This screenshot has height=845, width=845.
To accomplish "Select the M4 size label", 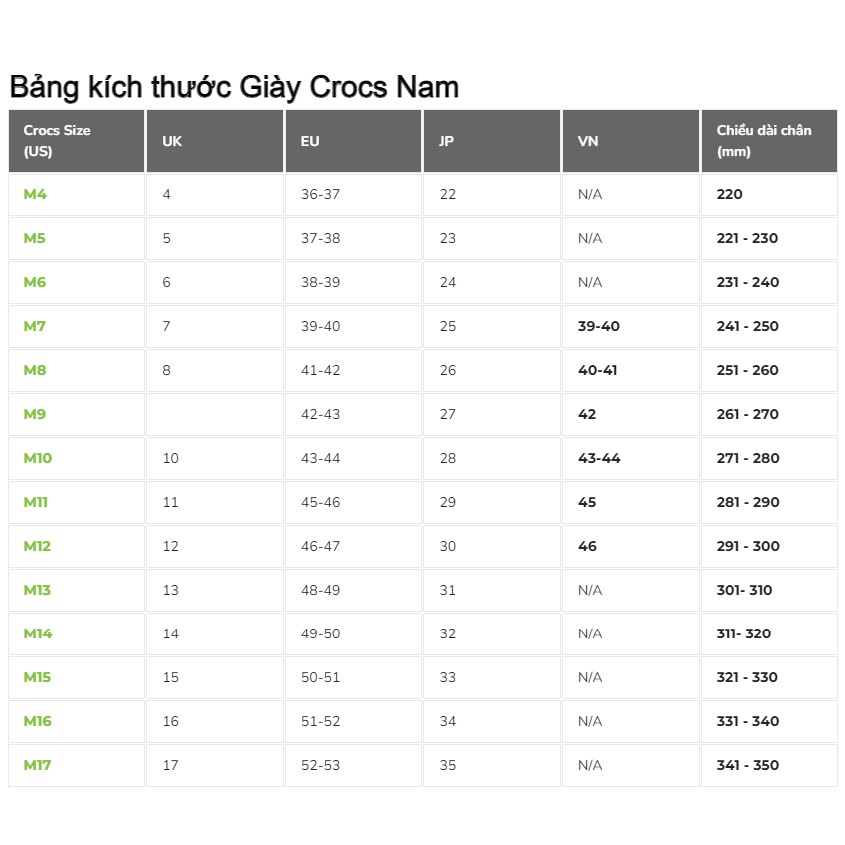I will coord(35,195).
